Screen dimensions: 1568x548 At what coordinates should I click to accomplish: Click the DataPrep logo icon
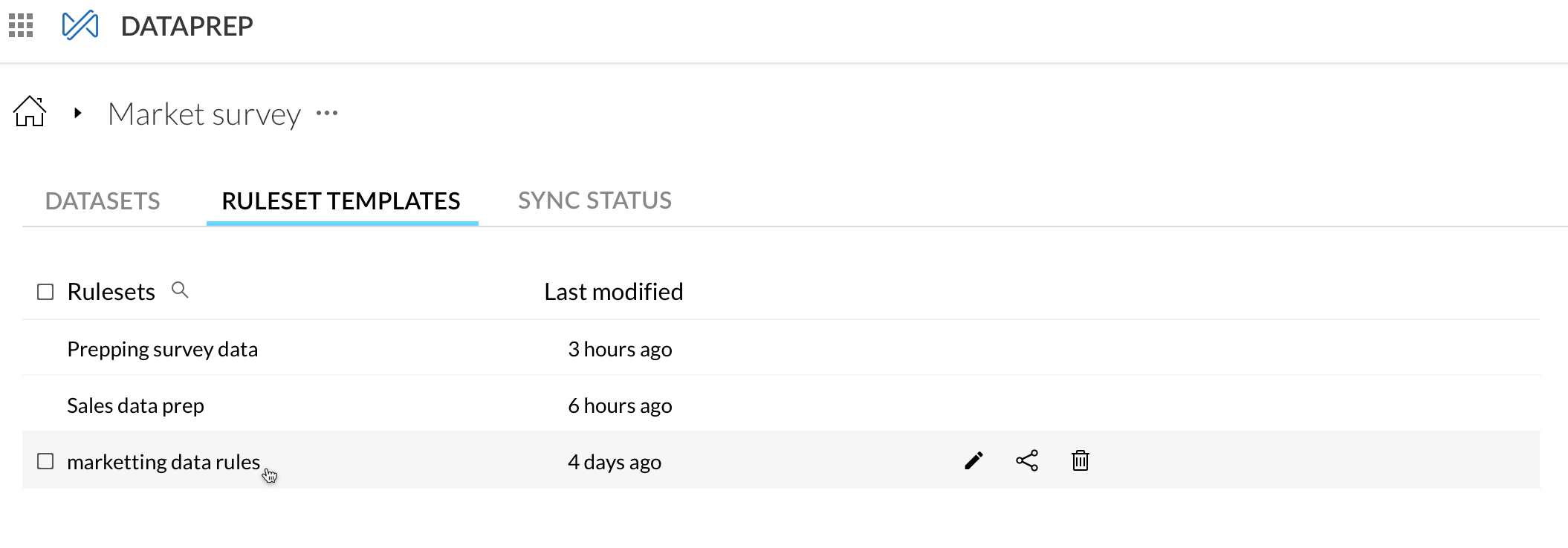[x=80, y=25]
